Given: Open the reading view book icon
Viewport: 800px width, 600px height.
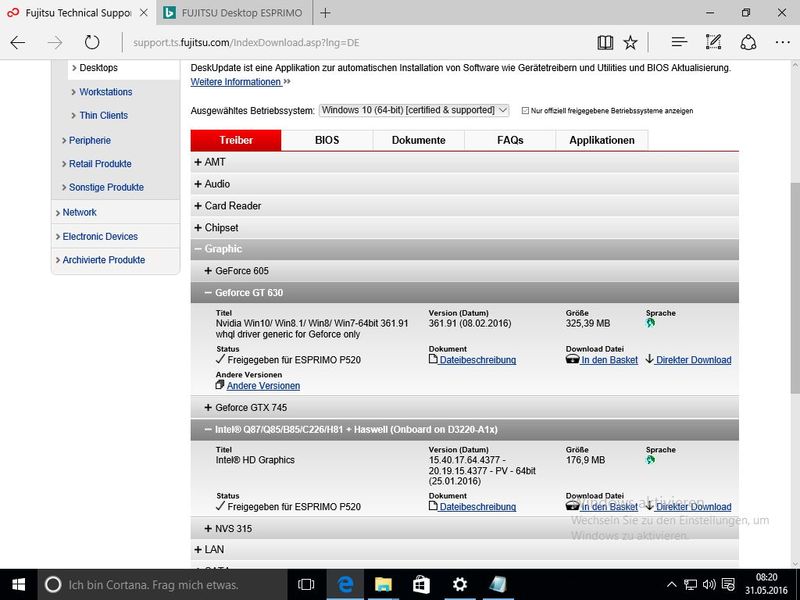Looking at the screenshot, I should click(x=604, y=43).
